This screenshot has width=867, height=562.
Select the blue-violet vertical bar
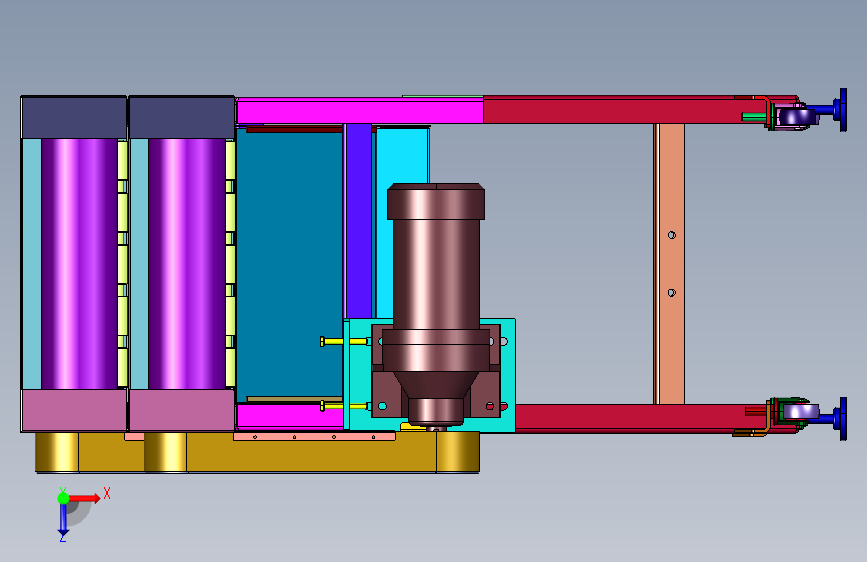pos(359,221)
